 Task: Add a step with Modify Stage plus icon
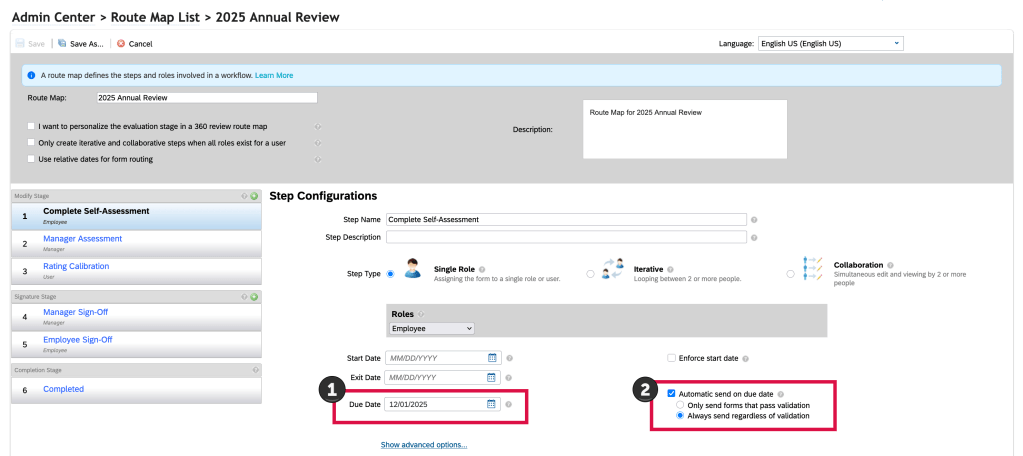pos(254,196)
